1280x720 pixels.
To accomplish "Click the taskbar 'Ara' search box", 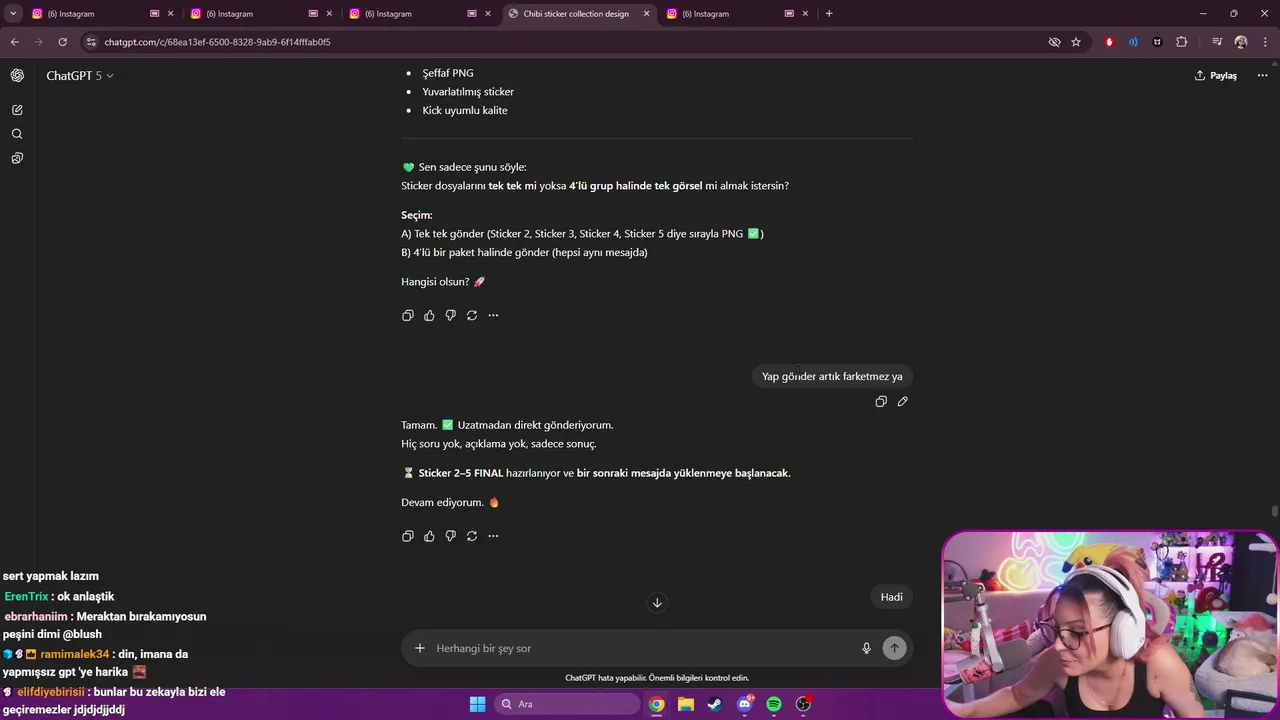I will (x=567, y=704).
